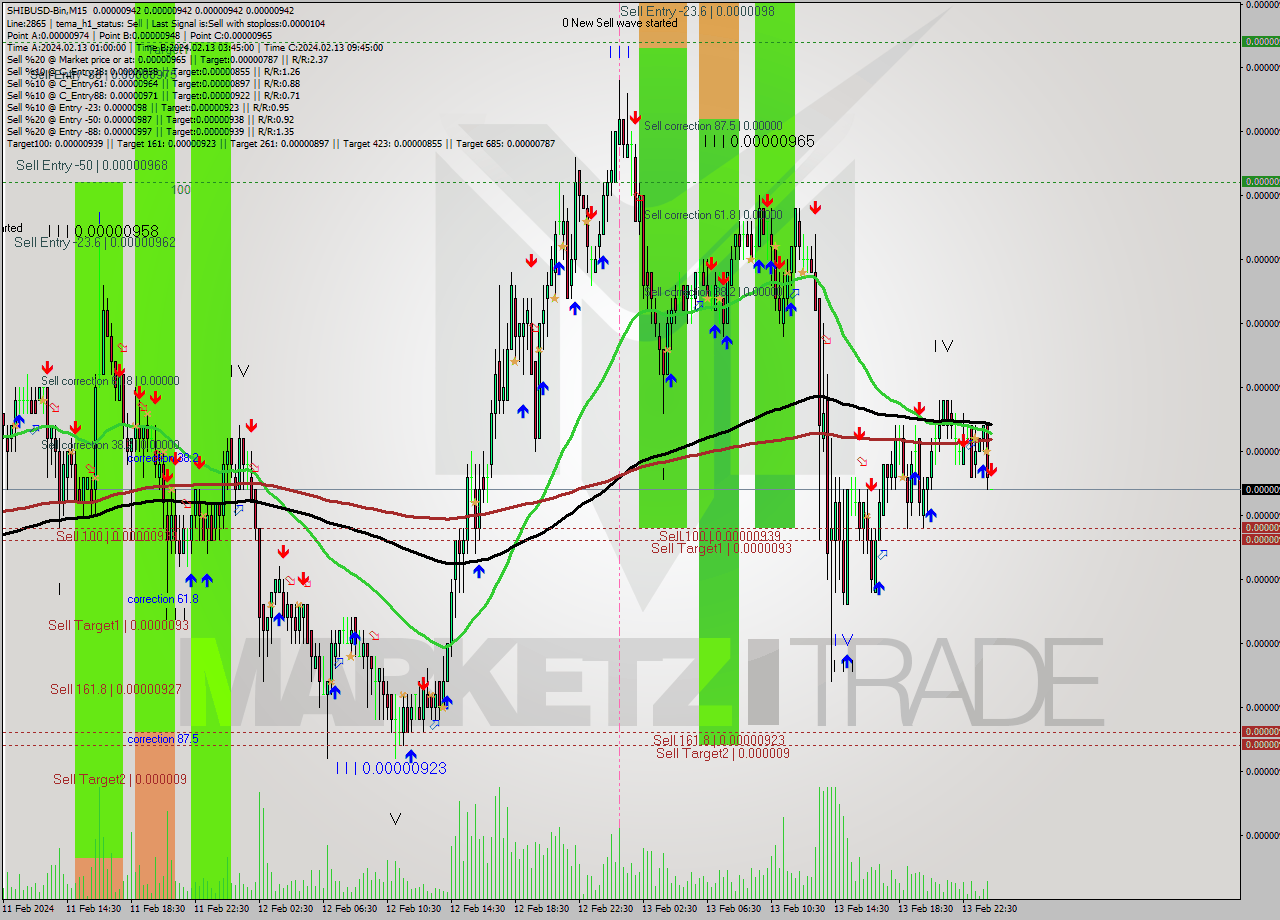The height and width of the screenshot is (920, 1280).
Task: Click the black 'V' label above volume bars
Action: point(395,819)
